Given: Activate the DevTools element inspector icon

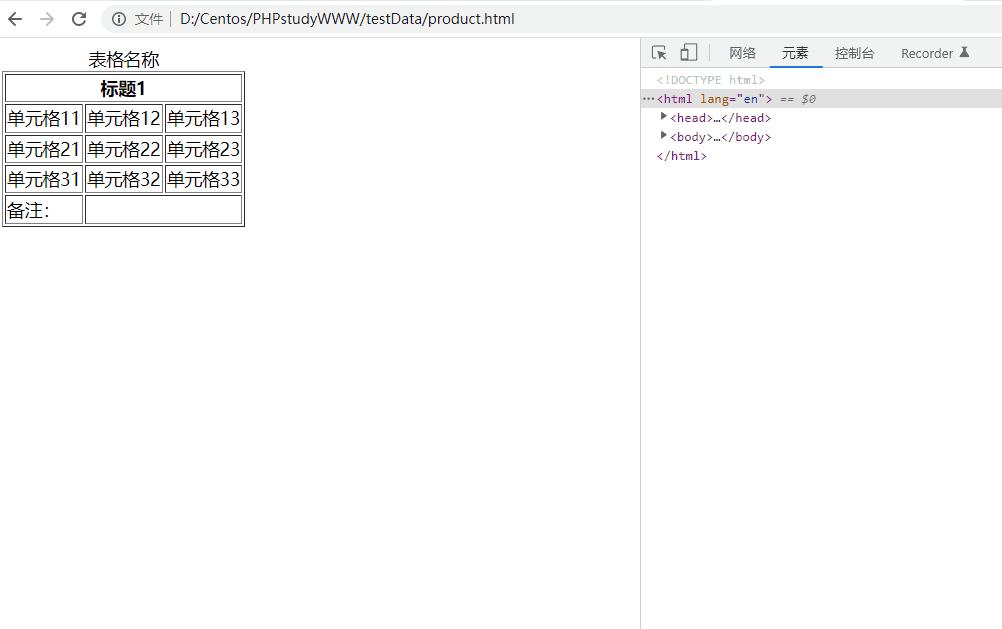Looking at the screenshot, I should 659,52.
